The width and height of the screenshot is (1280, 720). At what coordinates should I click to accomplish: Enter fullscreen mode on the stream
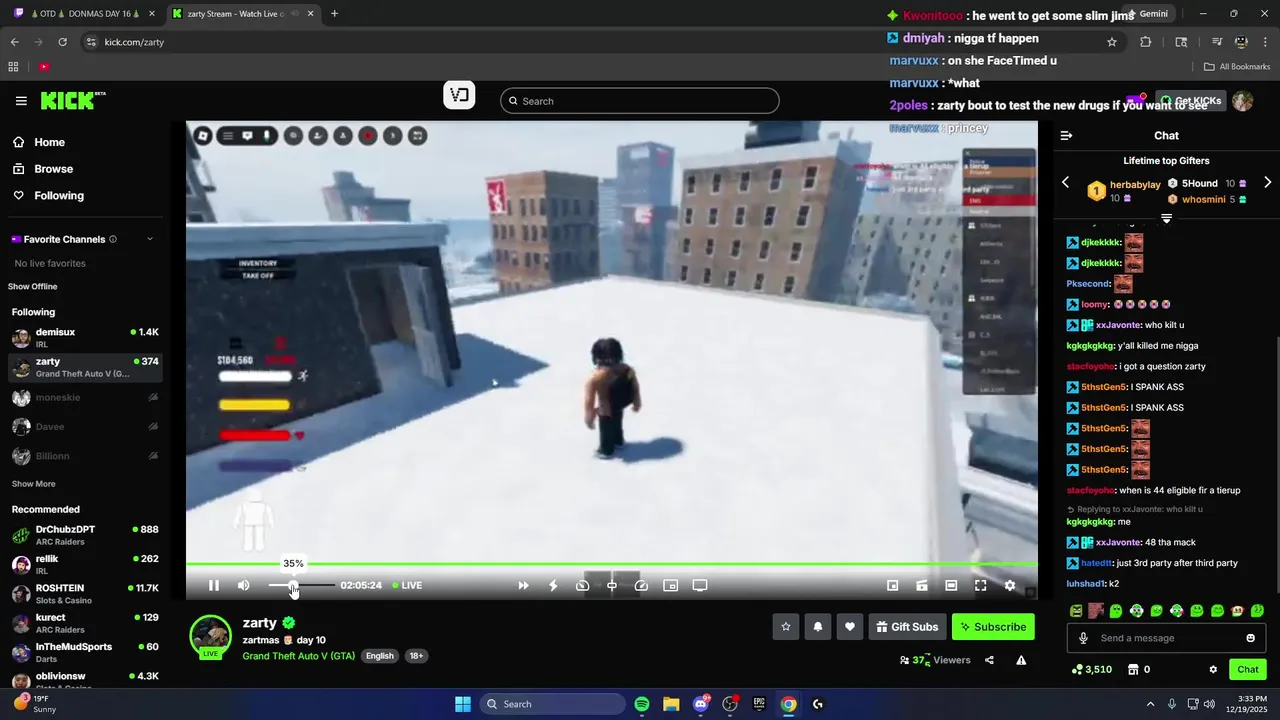980,585
